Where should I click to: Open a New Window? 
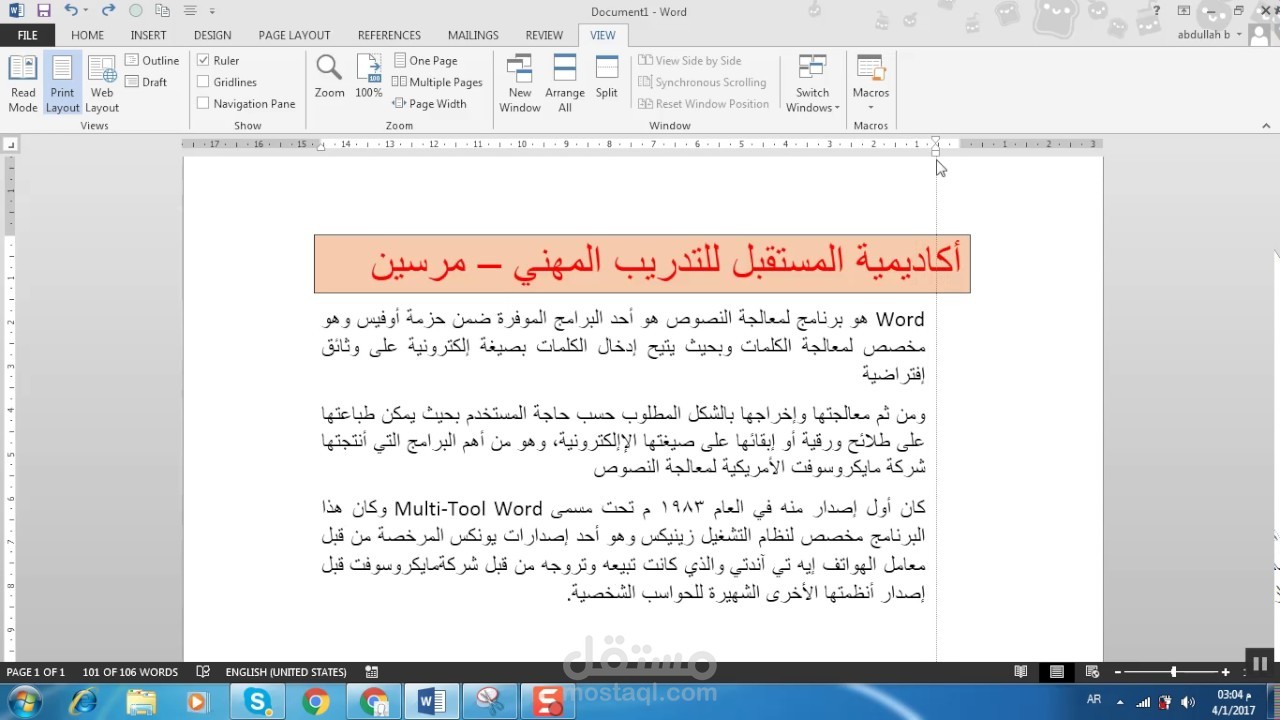tap(520, 84)
